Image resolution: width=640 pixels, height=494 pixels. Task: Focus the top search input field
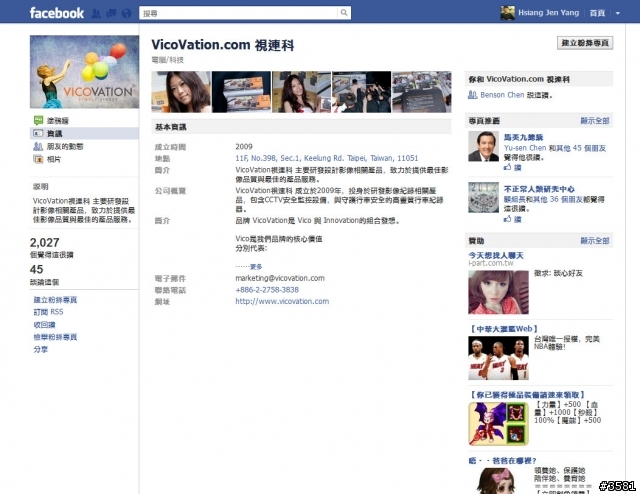239,13
